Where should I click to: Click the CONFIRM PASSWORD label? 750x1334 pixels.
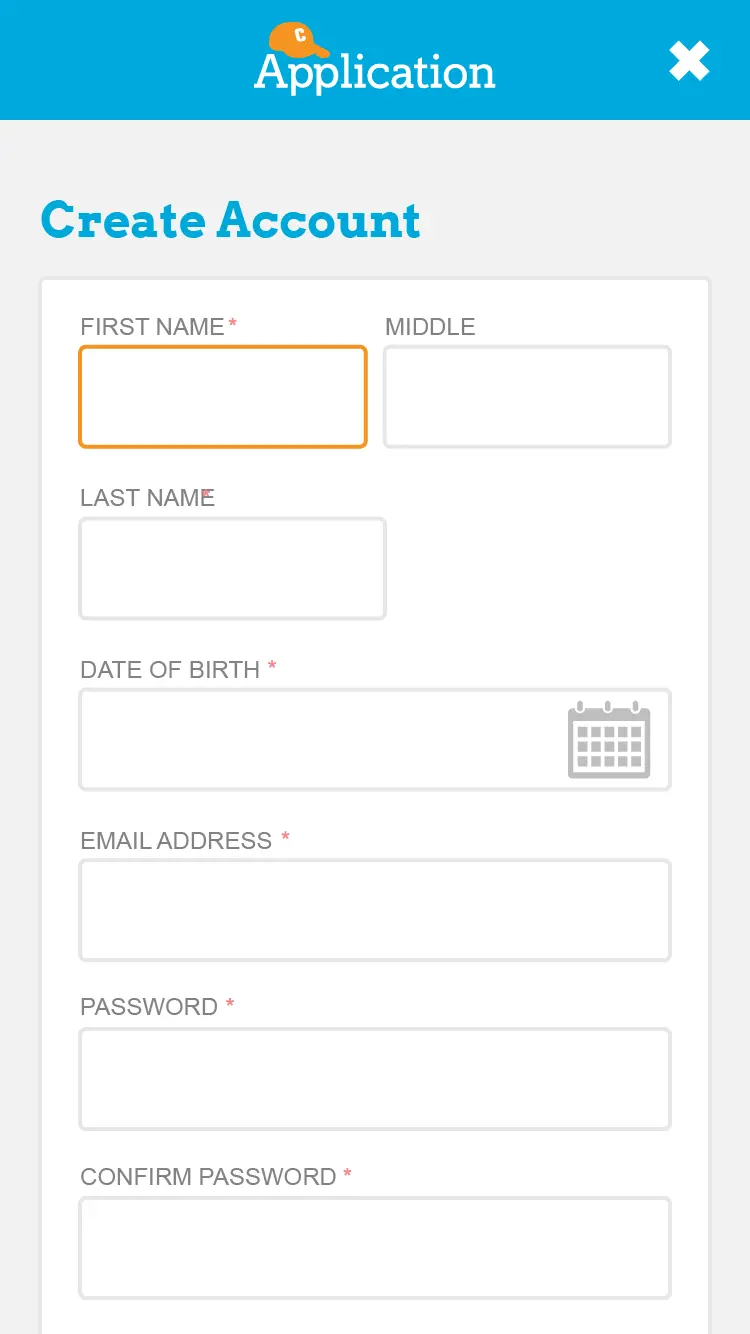click(208, 1177)
